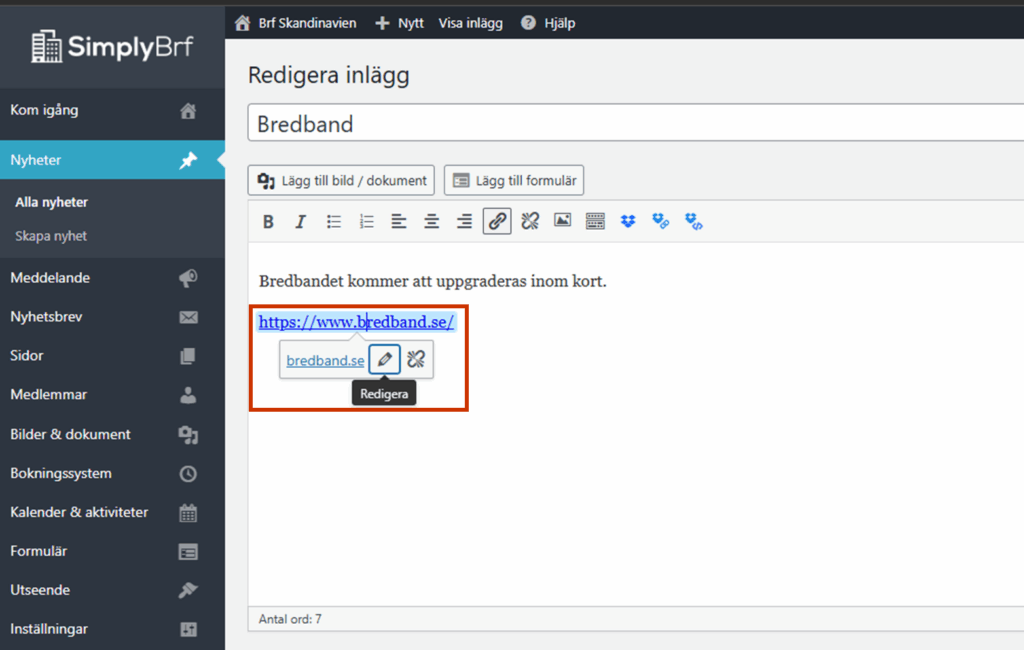Click the Dropbox embed code icon
This screenshot has width=1024, height=650.
694,221
